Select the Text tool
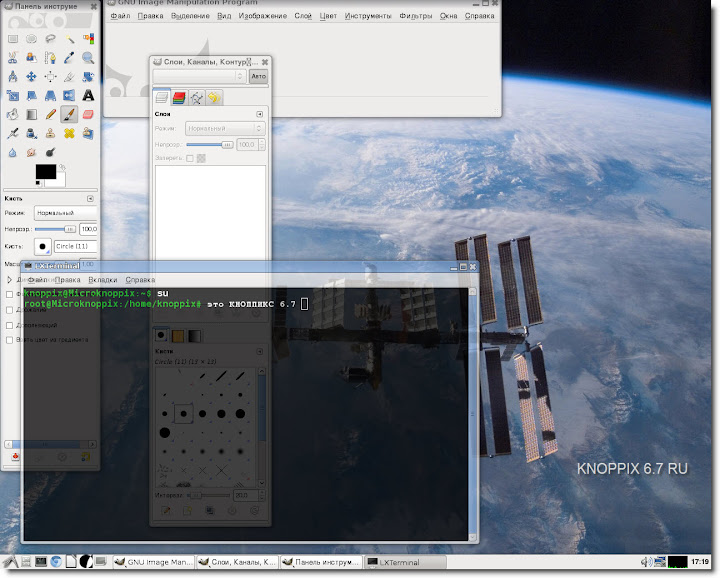 point(88,96)
